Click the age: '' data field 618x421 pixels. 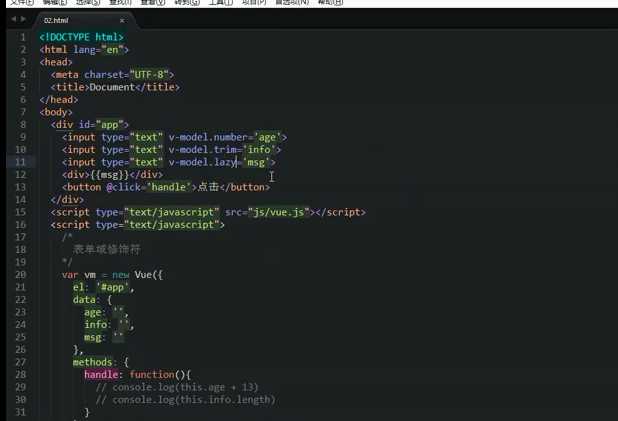(106, 312)
